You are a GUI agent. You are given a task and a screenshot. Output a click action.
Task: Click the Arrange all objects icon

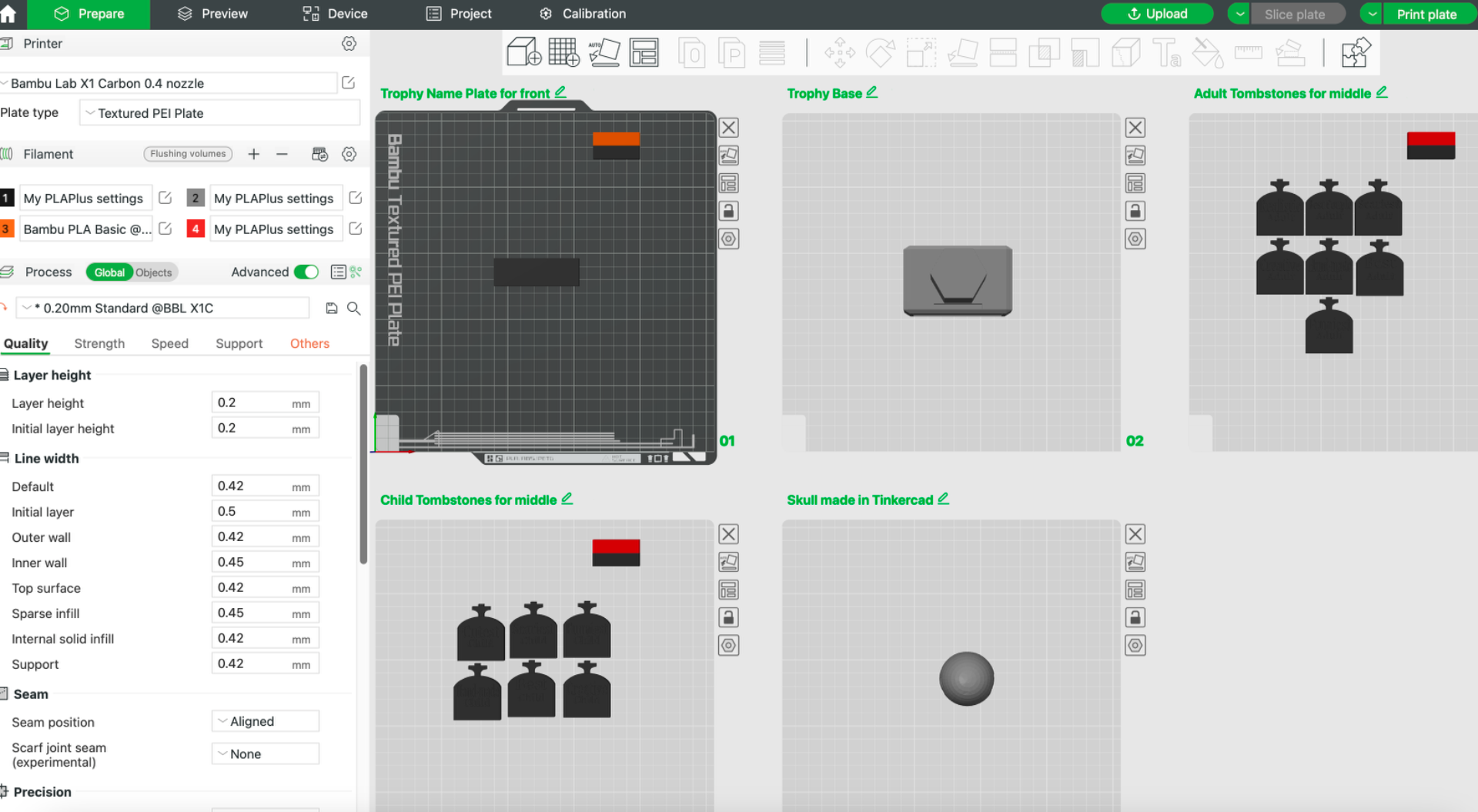644,52
